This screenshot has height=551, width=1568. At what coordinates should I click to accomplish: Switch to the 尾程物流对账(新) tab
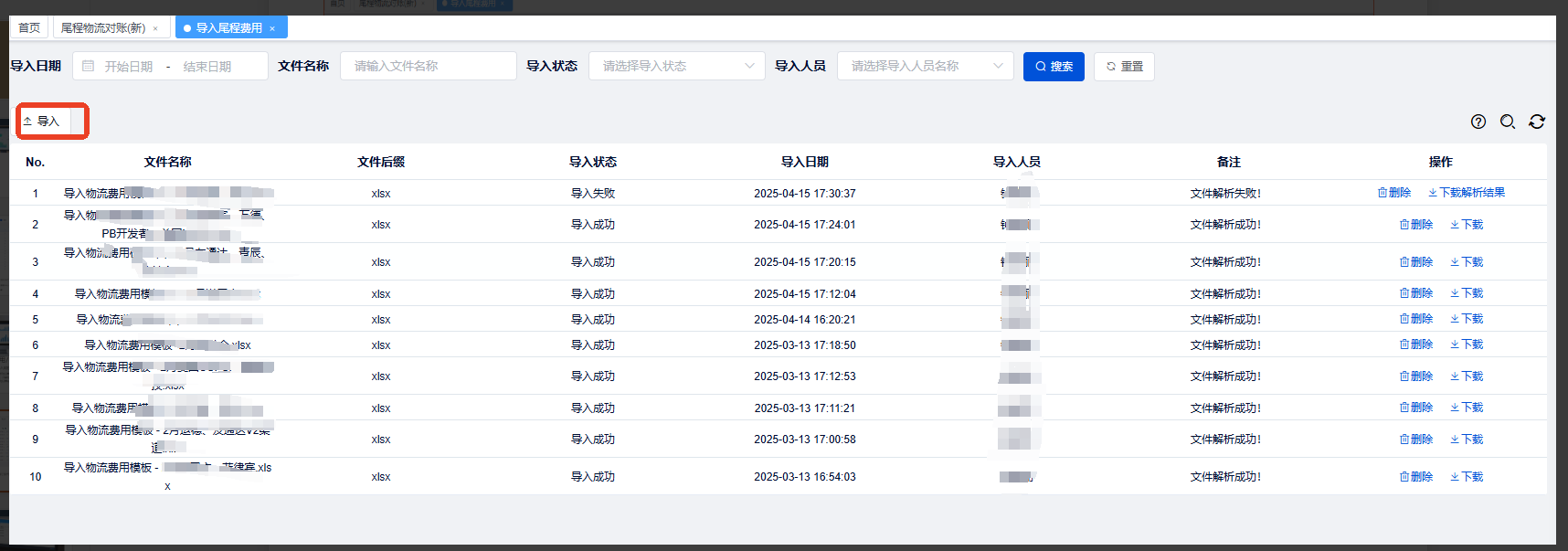point(102,28)
